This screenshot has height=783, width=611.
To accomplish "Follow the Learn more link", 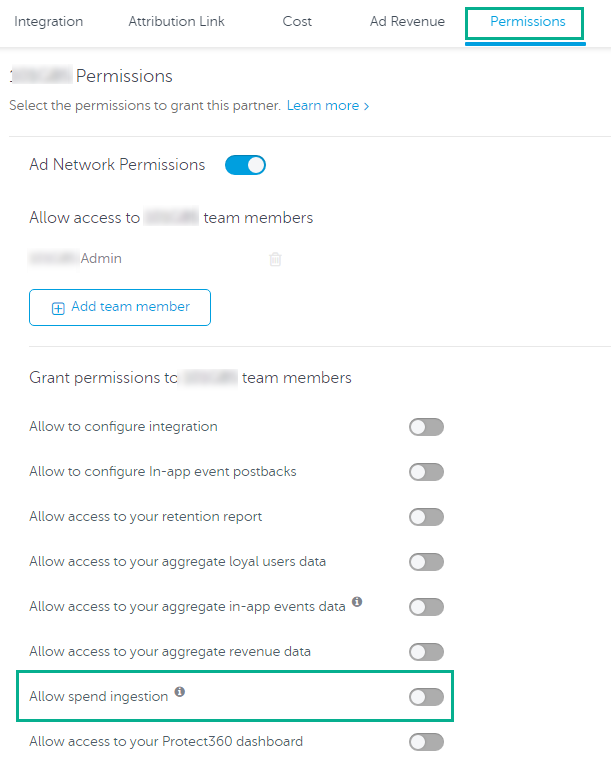I will [328, 106].
